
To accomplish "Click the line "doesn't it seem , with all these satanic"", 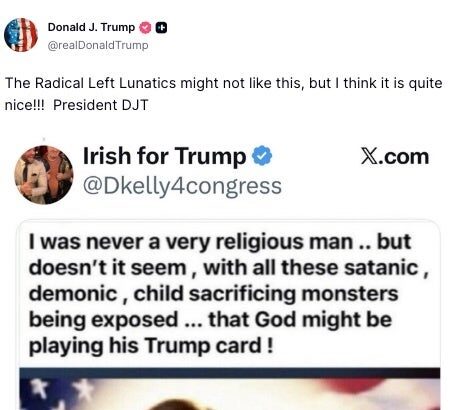I will [229, 268].
